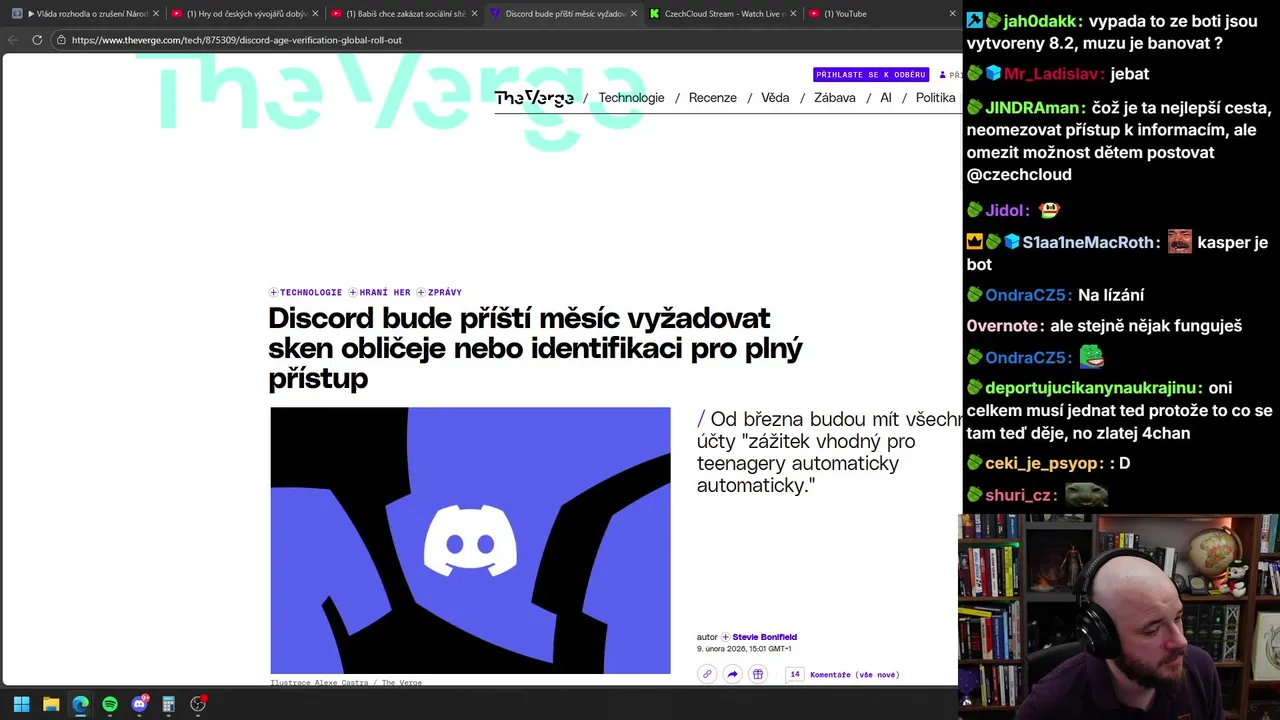1280x720 pixels.
Task: Open the HRANÍ HER category tag link
Action: coord(385,292)
